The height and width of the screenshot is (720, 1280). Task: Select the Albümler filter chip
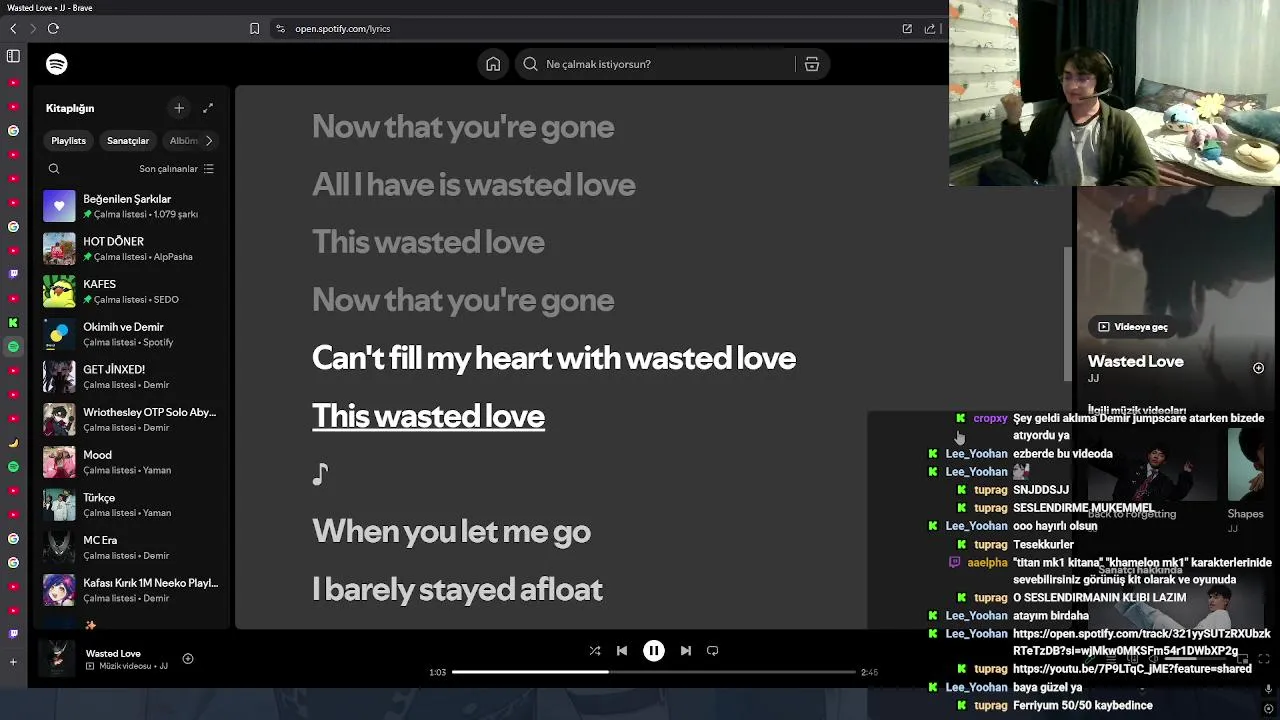point(183,141)
